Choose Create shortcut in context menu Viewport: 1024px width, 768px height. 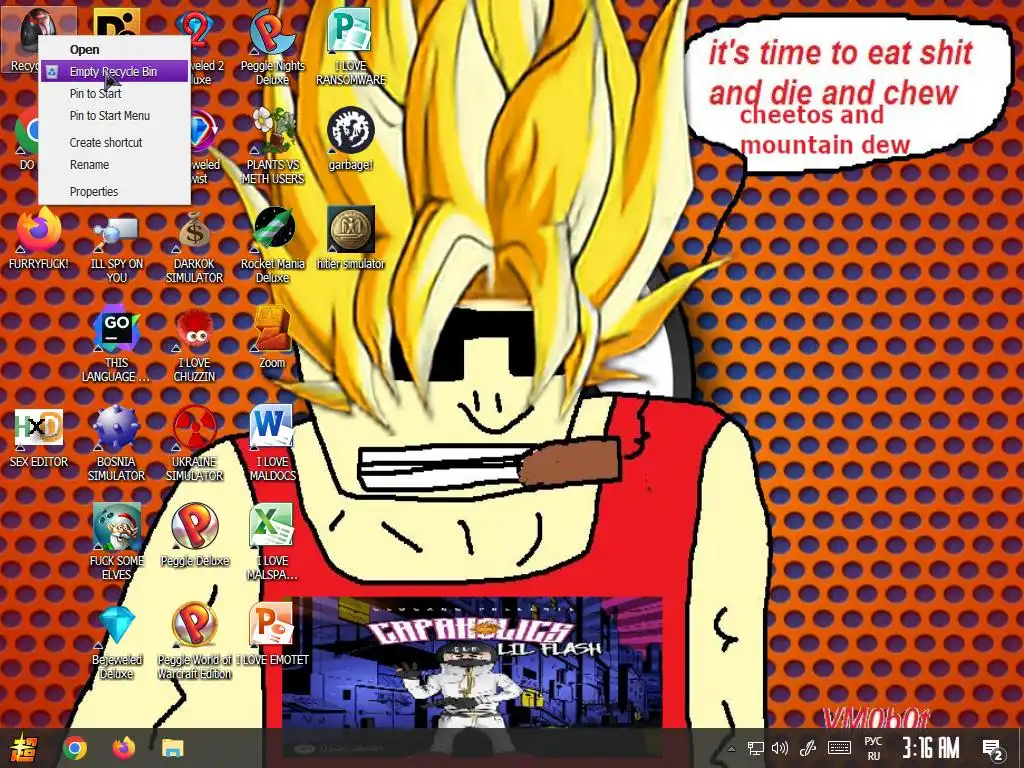[115, 142]
